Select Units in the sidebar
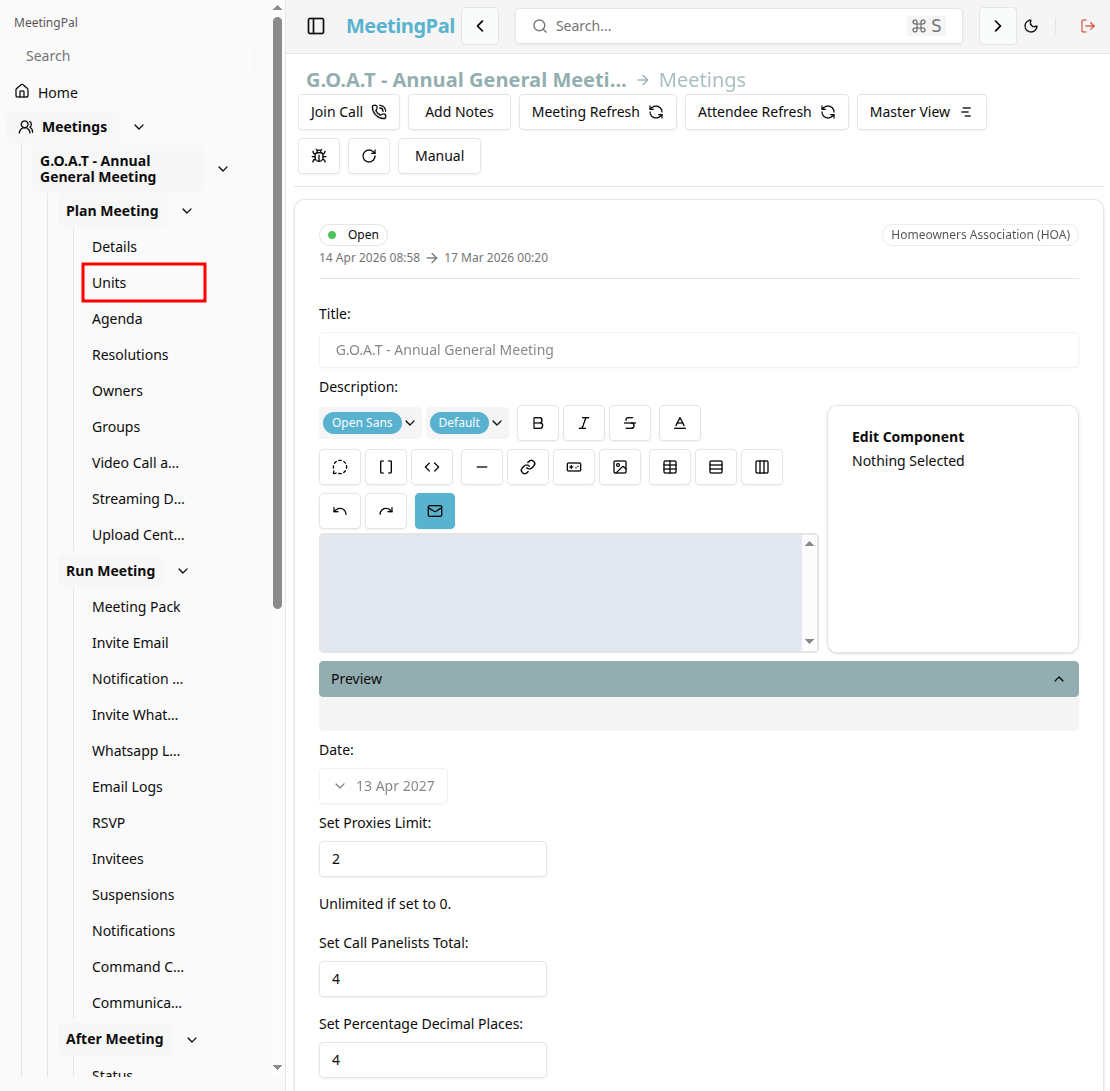Image resolution: width=1110 pixels, height=1091 pixels. 144,283
